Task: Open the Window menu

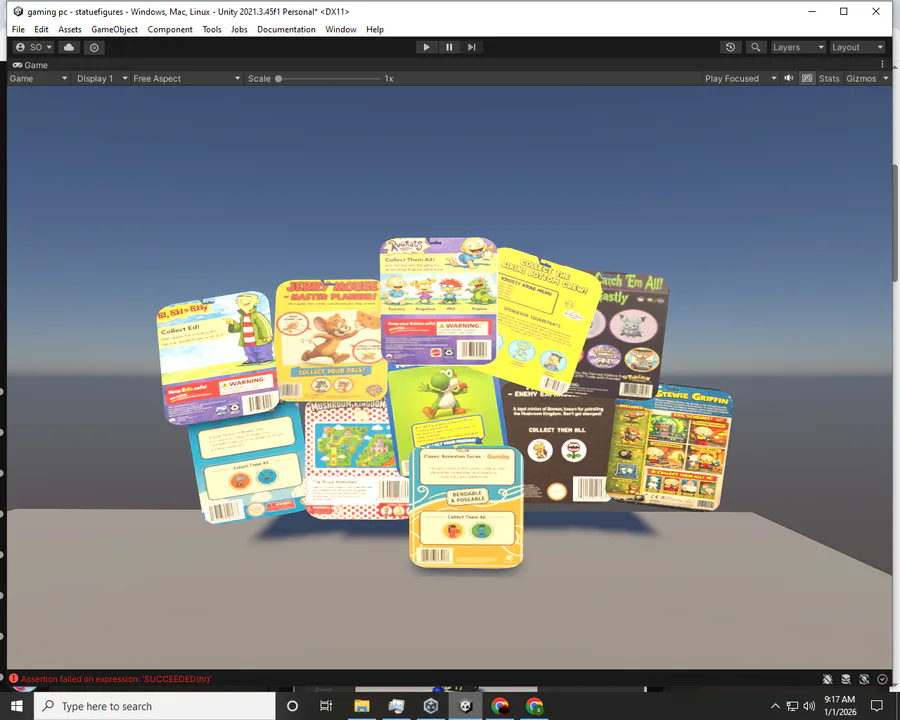Action: click(341, 29)
